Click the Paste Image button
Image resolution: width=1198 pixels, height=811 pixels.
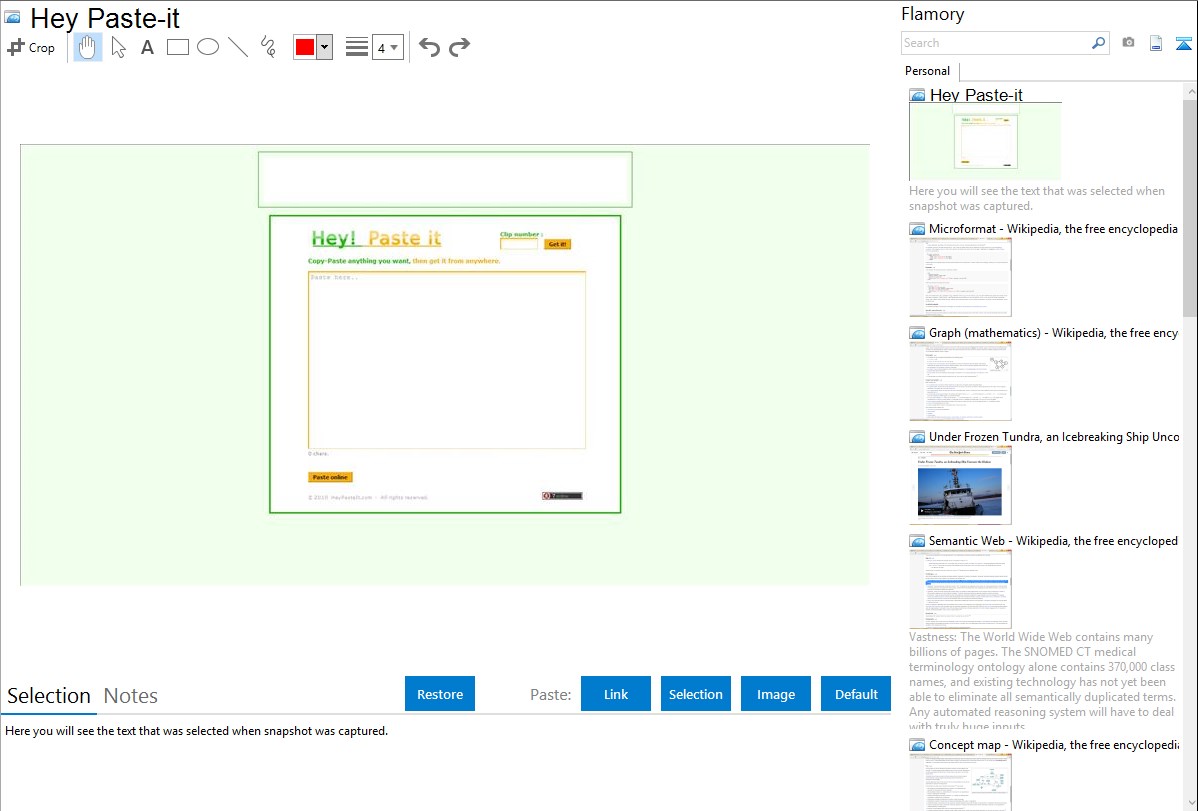click(776, 694)
